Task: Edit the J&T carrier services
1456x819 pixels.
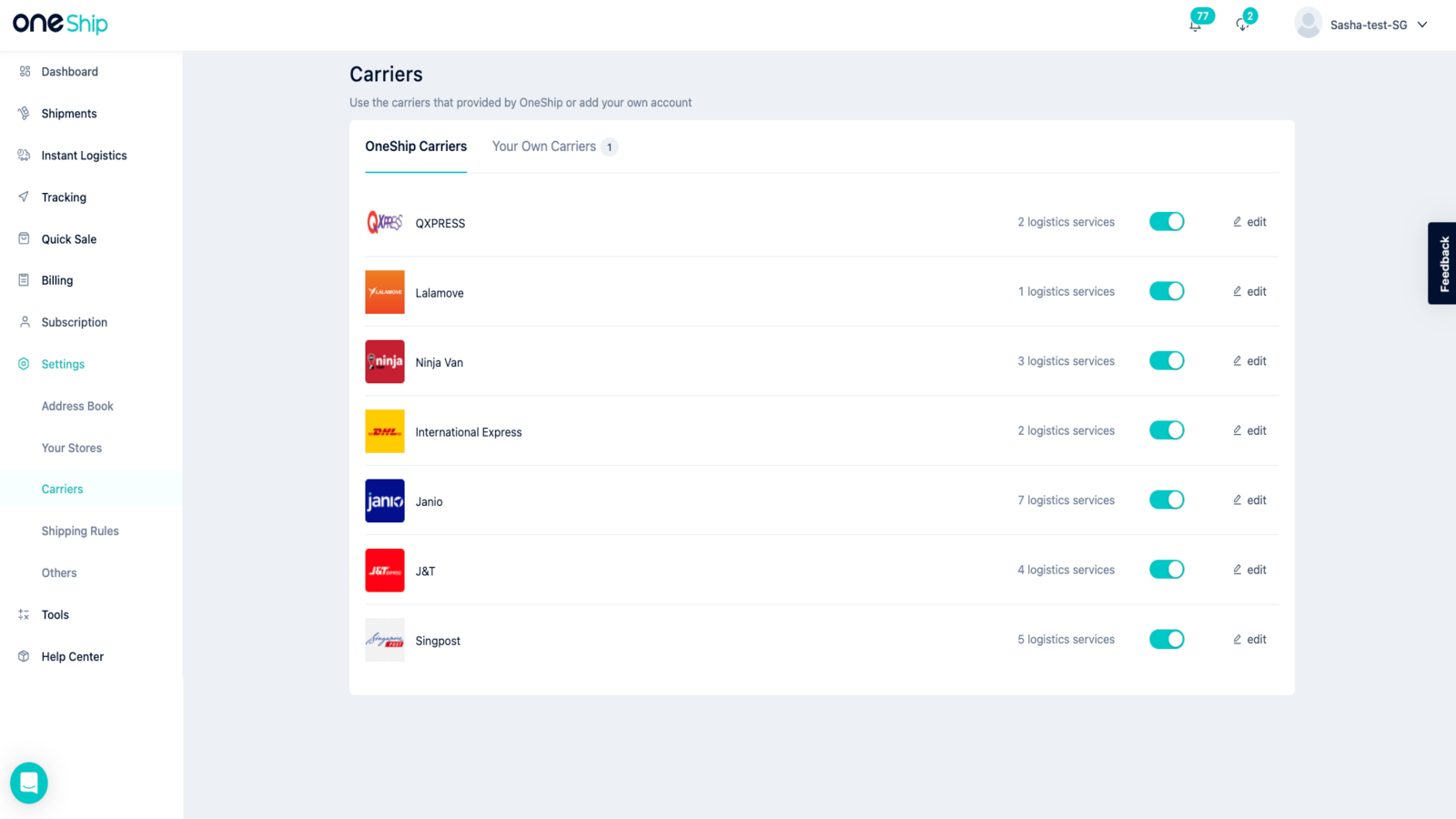Action: [1249, 571]
